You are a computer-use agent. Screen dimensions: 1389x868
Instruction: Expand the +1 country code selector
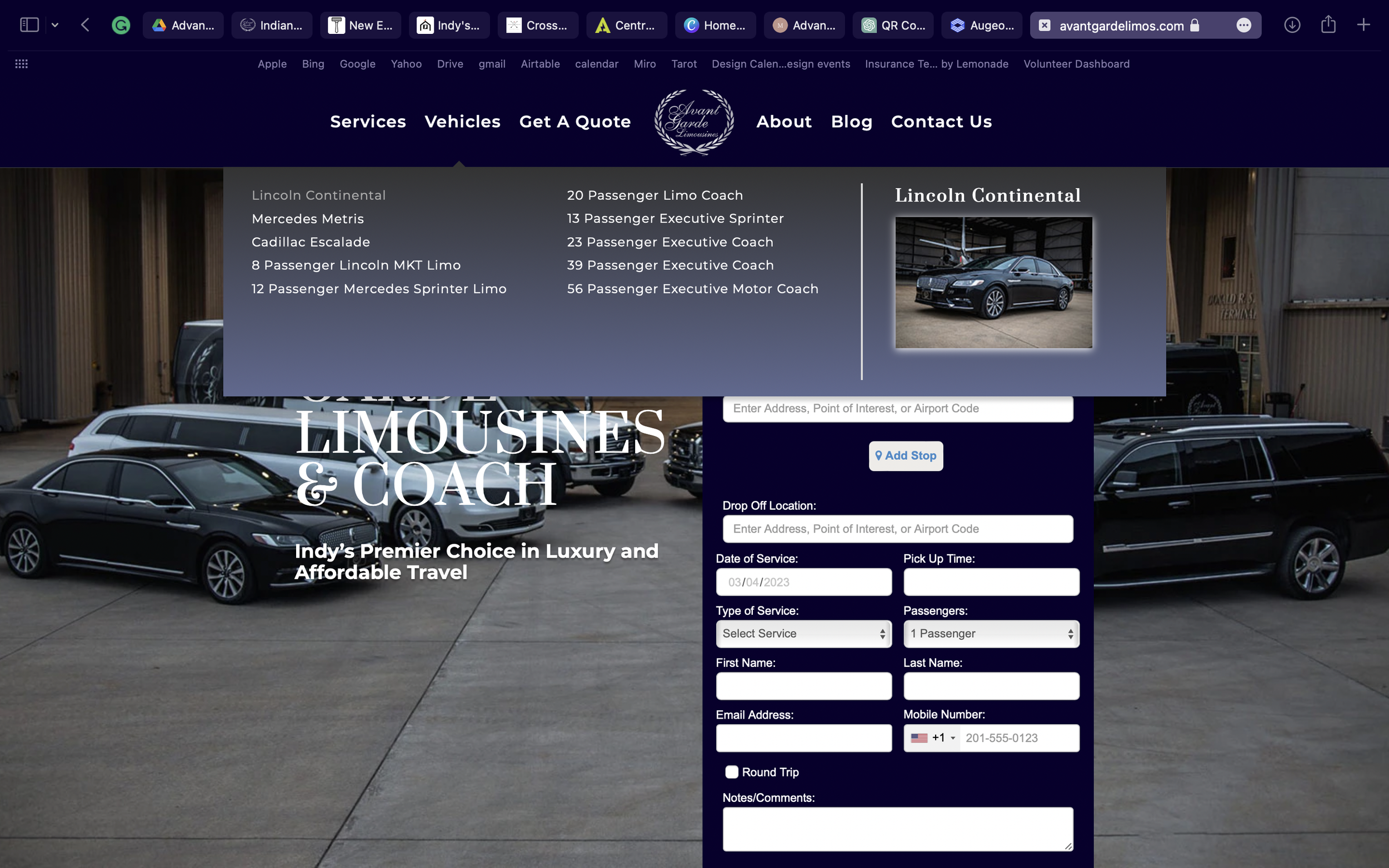tap(933, 738)
